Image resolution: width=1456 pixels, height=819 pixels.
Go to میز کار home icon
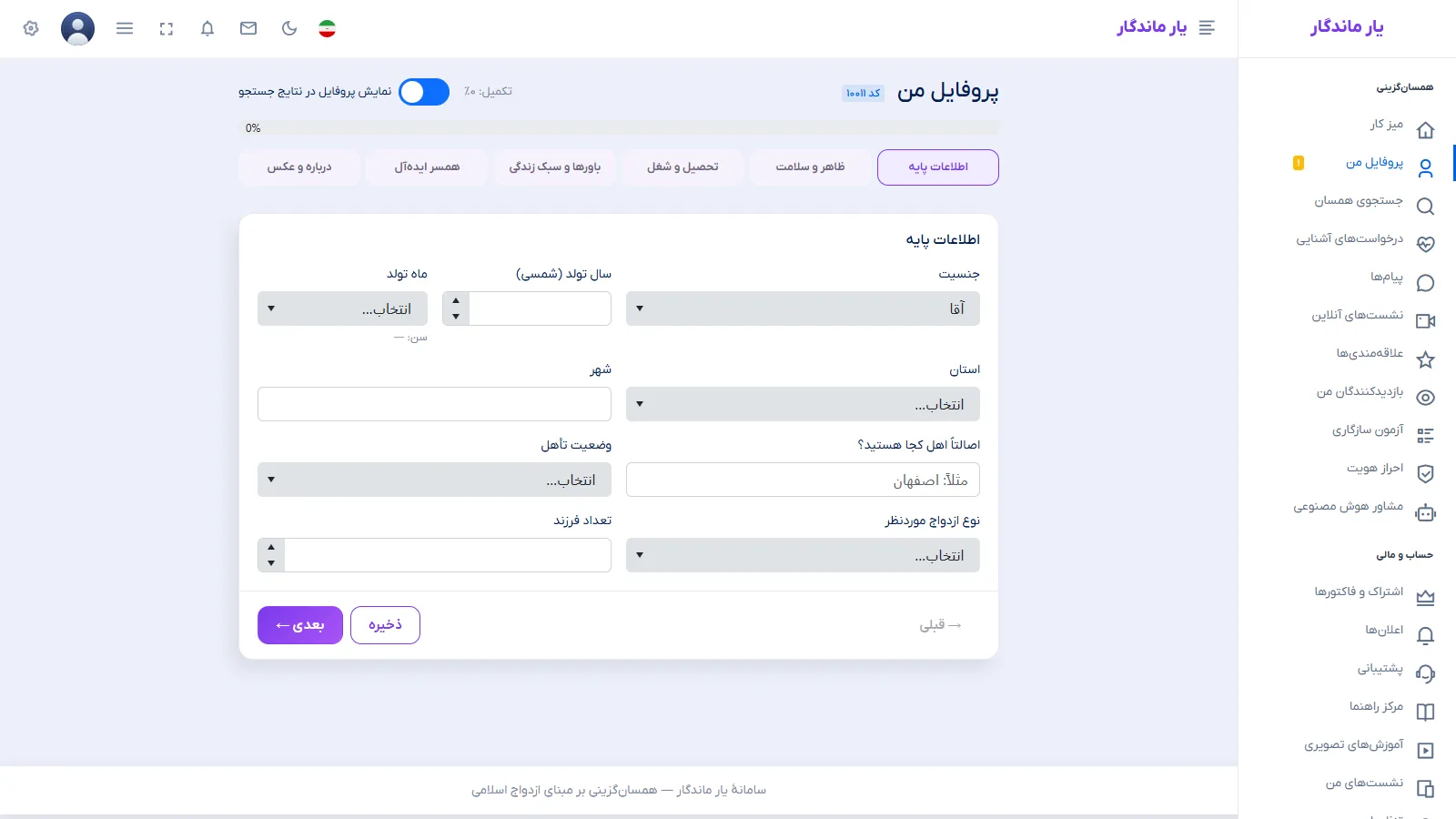click(1426, 130)
